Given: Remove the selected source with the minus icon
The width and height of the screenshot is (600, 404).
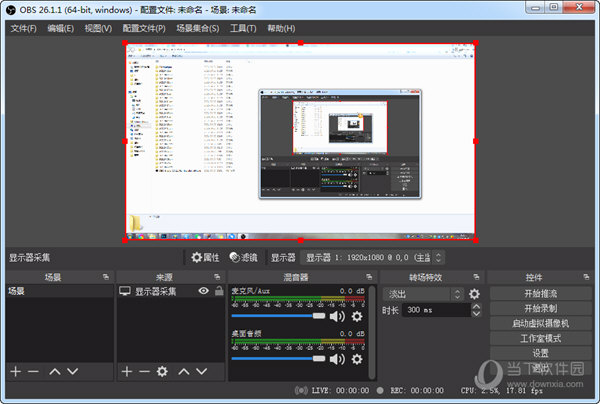Looking at the screenshot, I should coord(144,371).
